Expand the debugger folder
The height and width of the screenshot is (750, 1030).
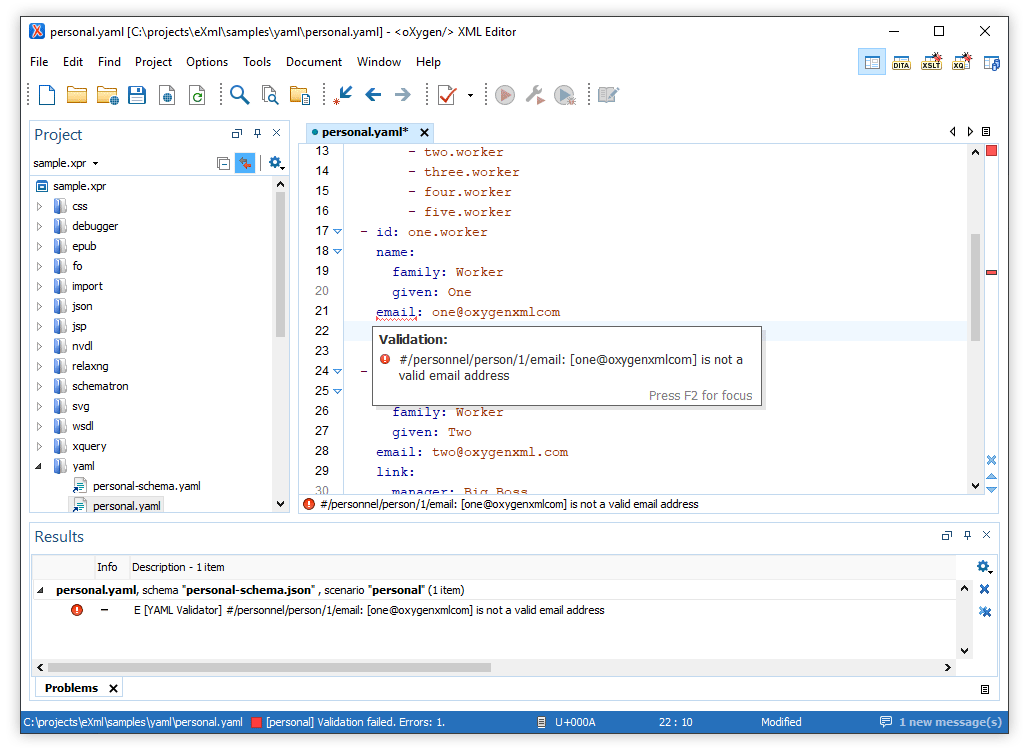tap(39, 227)
